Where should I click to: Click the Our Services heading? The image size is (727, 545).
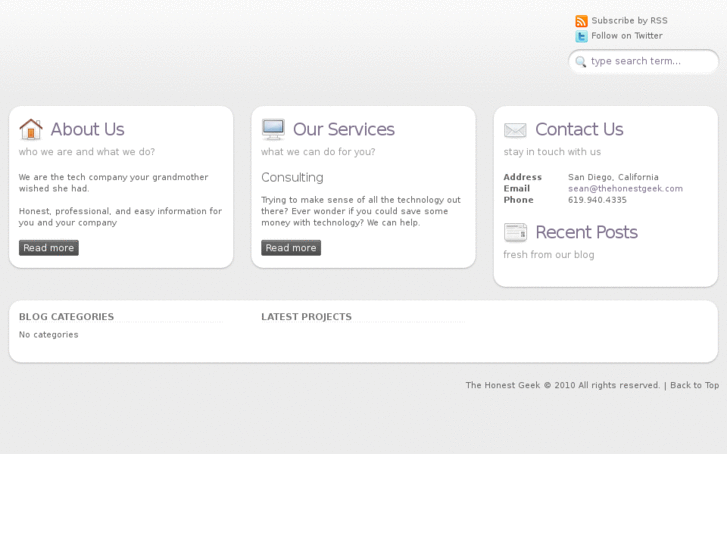coord(343,130)
